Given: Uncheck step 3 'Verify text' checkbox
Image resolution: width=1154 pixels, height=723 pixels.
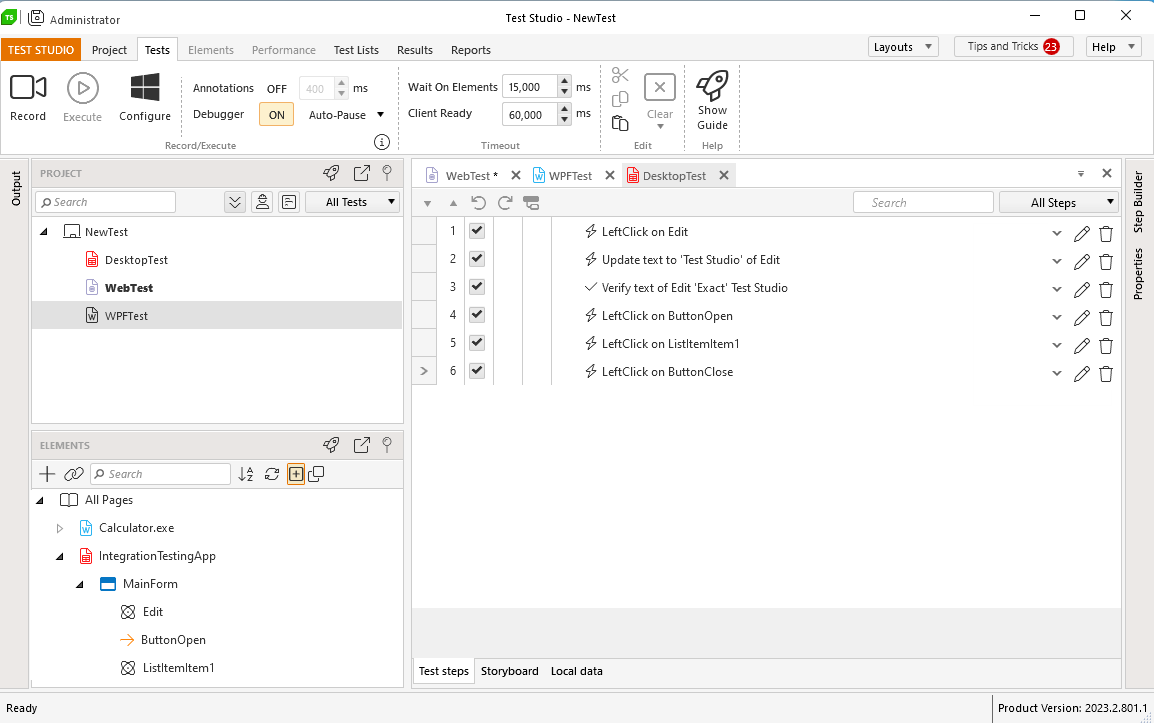Looking at the screenshot, I should tap(477, 286).
